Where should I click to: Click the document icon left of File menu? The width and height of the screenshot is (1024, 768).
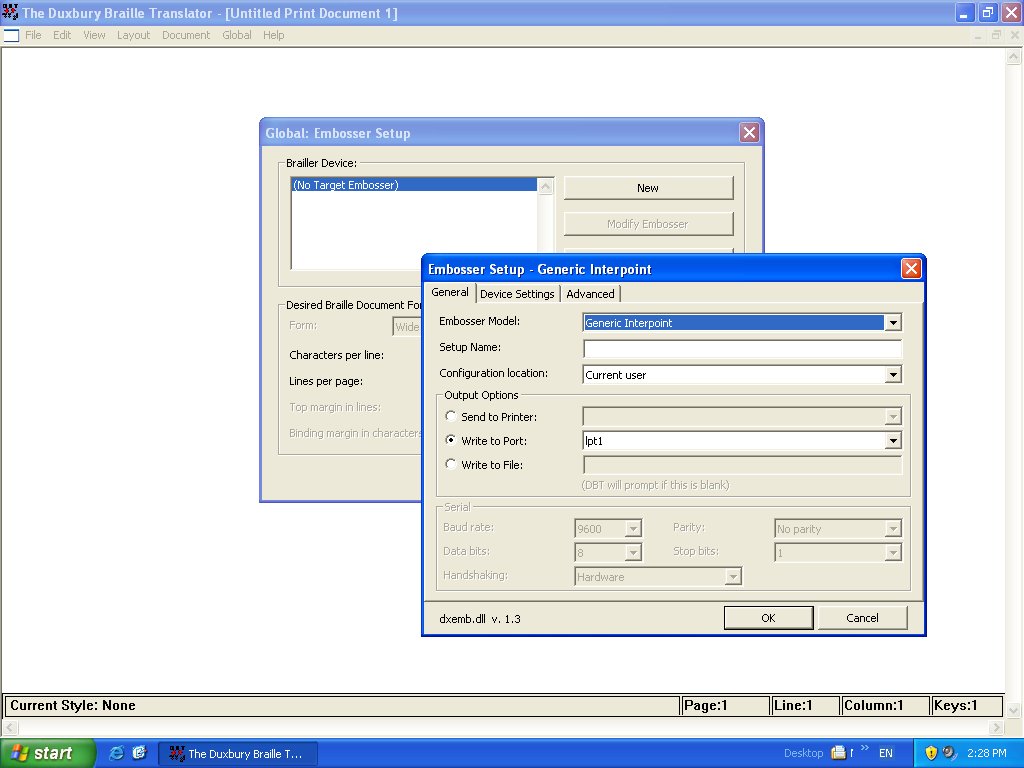[11, 35]
